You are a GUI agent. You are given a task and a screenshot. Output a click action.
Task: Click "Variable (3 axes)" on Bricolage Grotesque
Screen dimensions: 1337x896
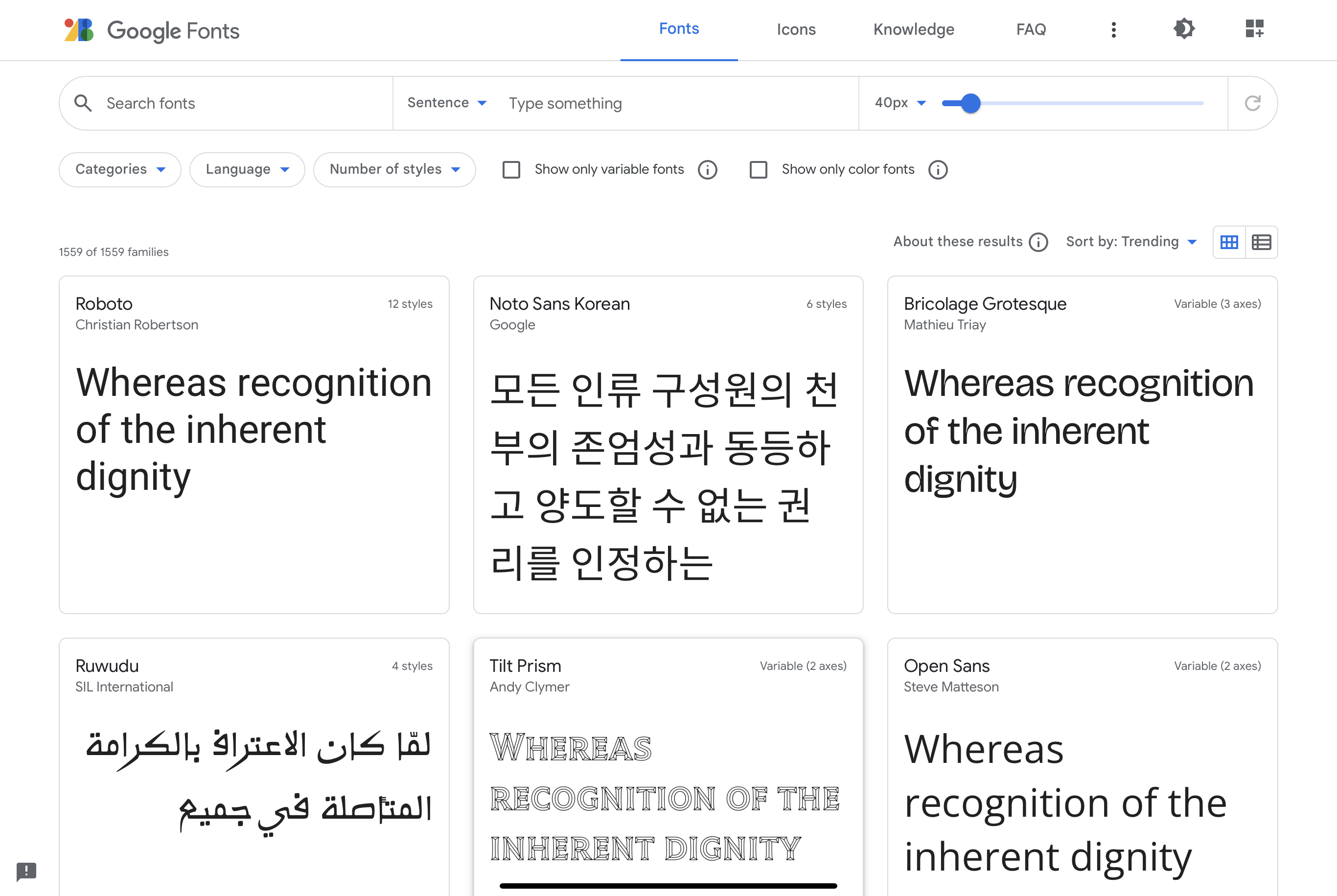[1217, 304]
